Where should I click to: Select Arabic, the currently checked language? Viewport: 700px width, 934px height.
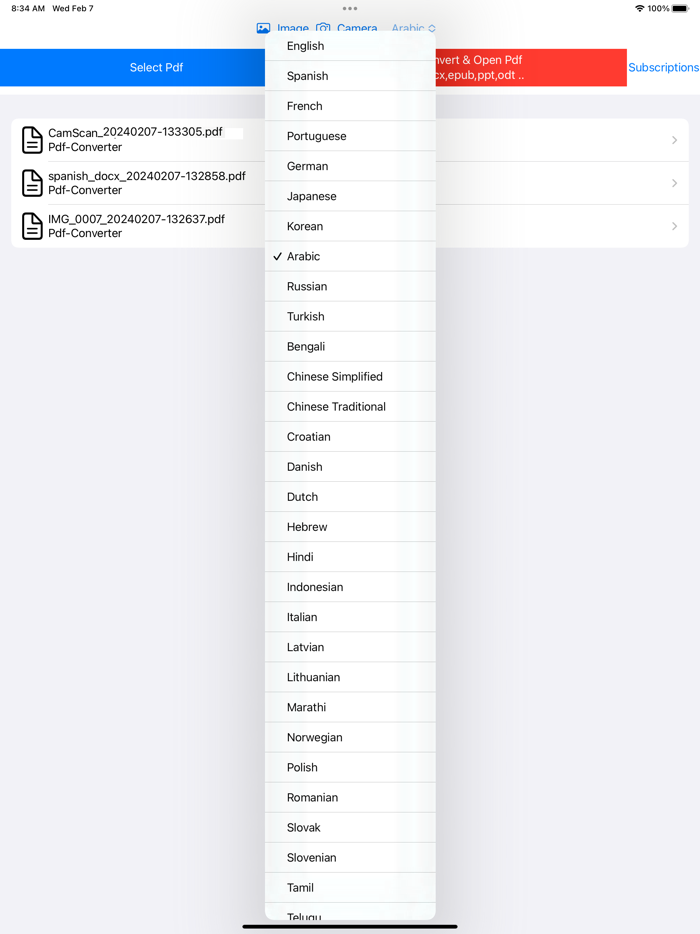[350, 256]
